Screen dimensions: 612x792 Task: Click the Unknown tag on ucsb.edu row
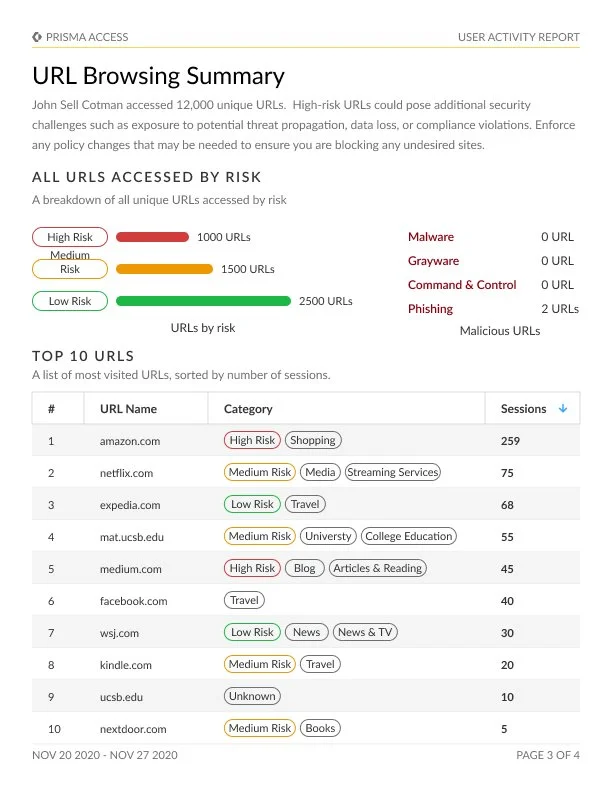[x=252, y=696]
